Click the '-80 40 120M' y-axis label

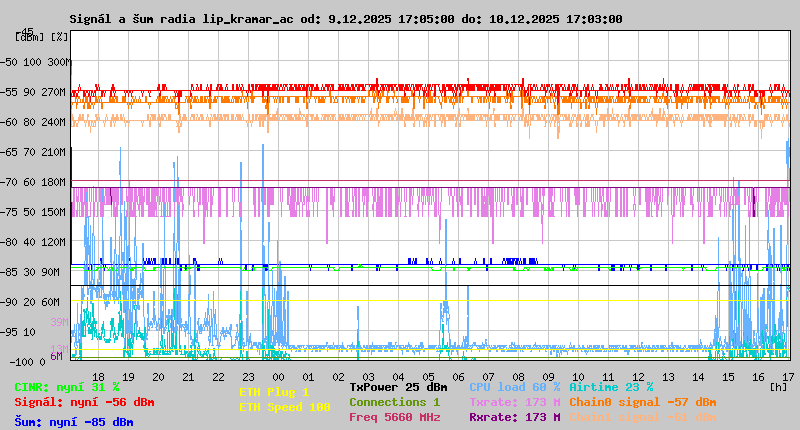[34, 242]
